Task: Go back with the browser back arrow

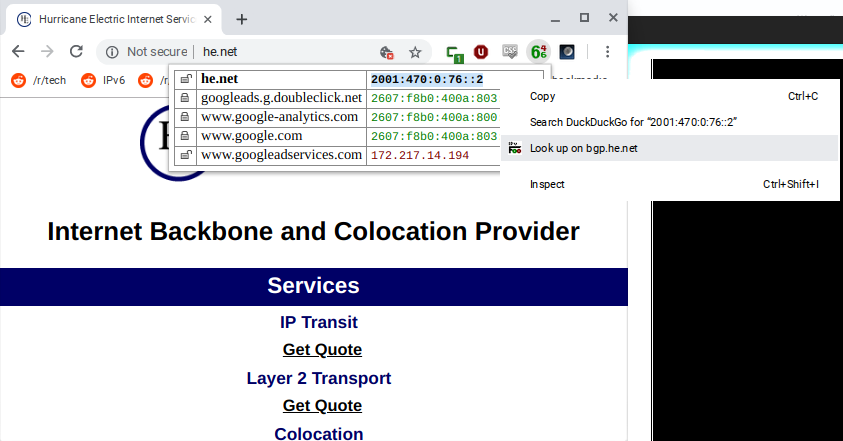Action: click(x=18, y=52)
